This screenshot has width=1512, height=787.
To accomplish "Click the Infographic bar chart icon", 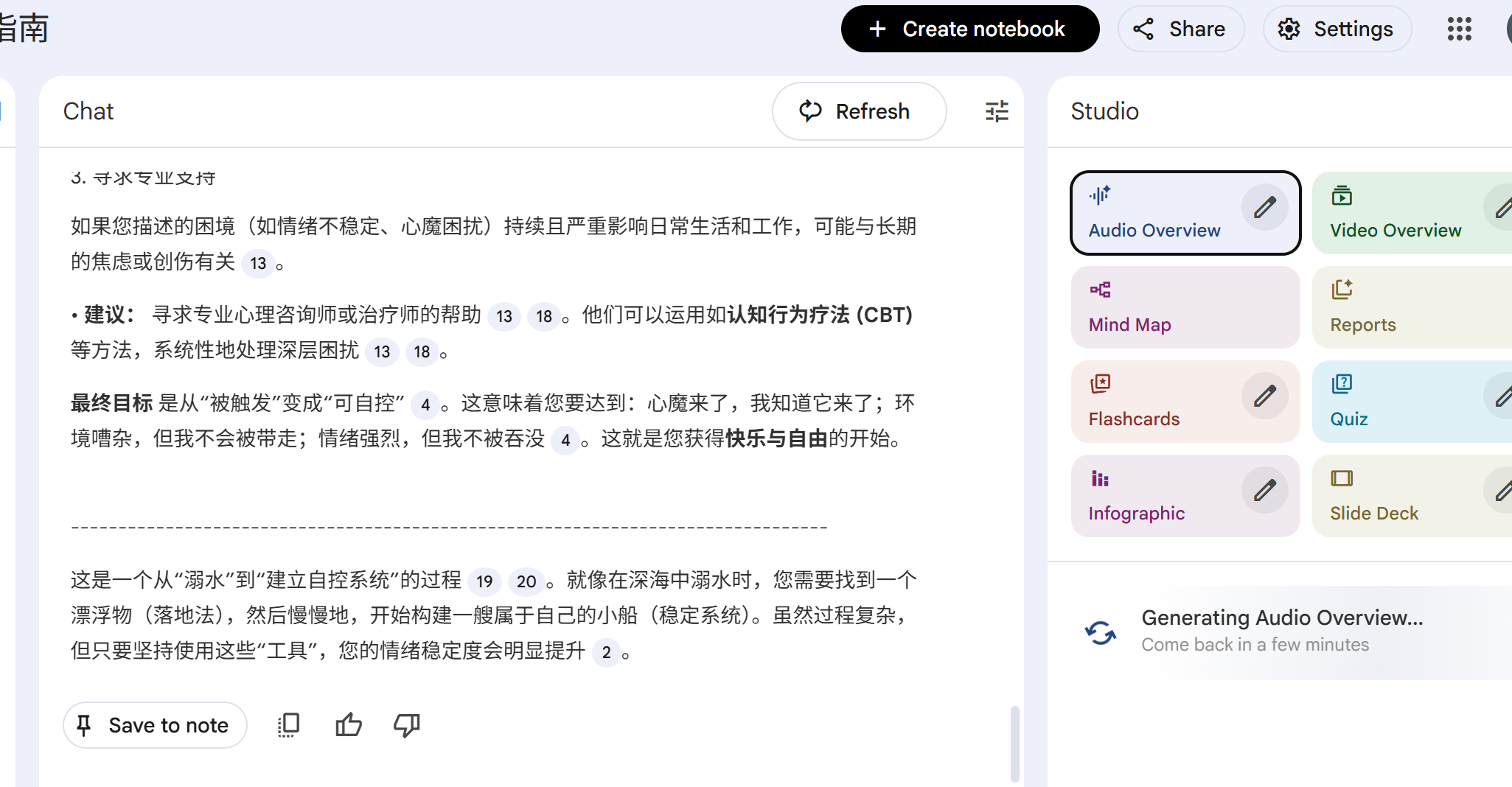I will (x=1100, y=478).
